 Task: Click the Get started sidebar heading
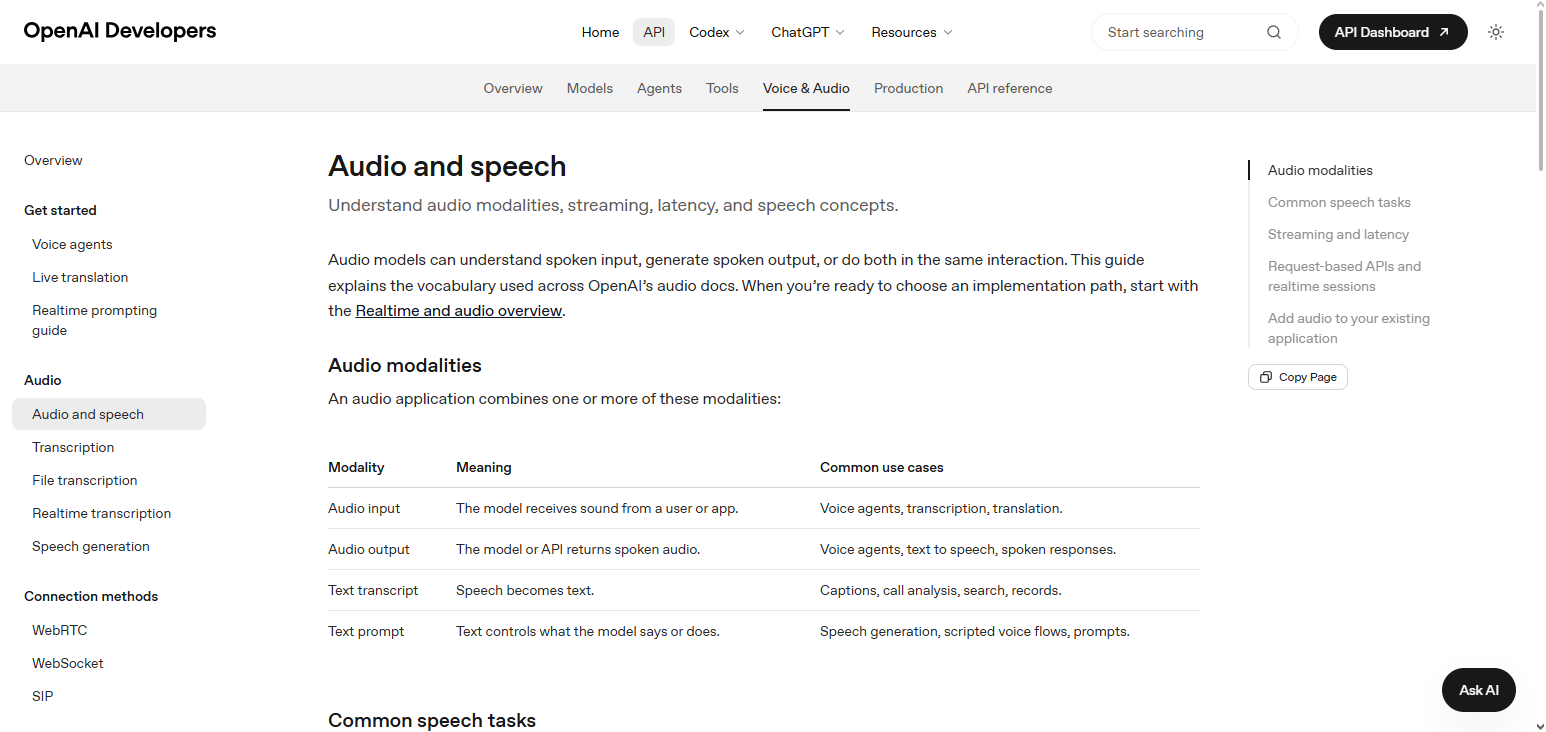[60, 210]
